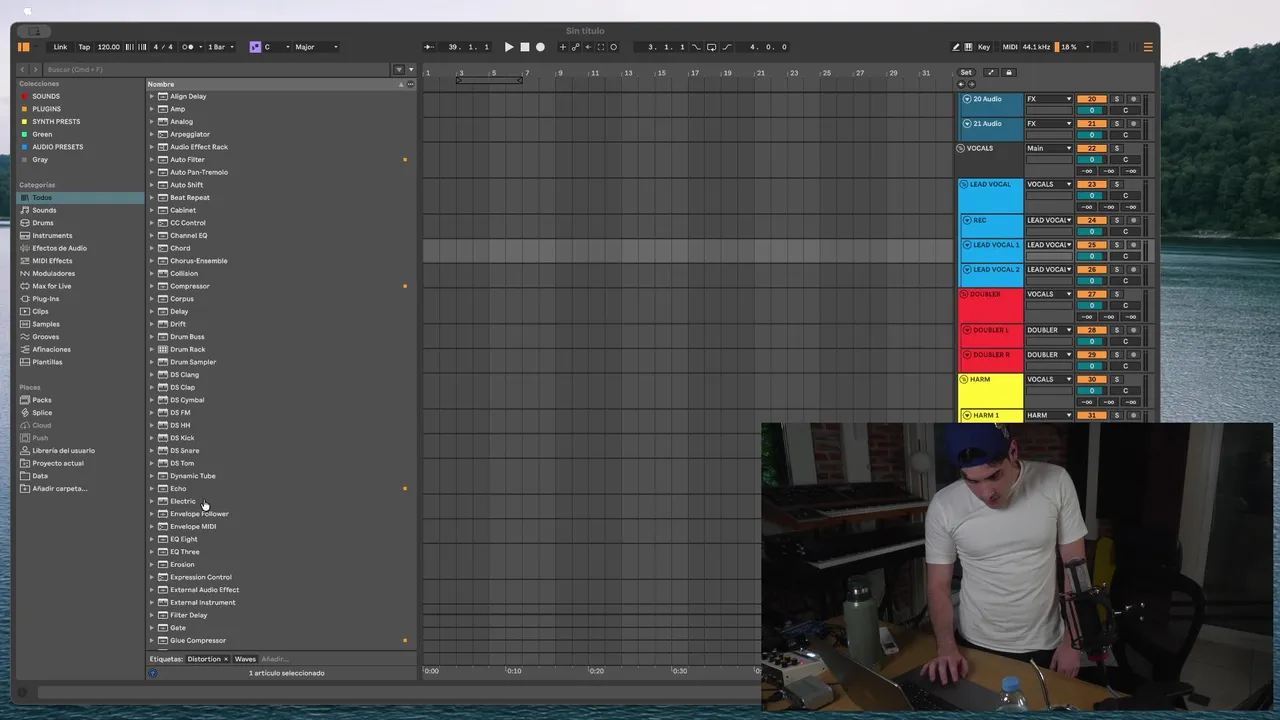Toggle track activator 23 on LEAD VOCAL
The height and width of the screenshot is (720, 1280).
pos(1092,184)
